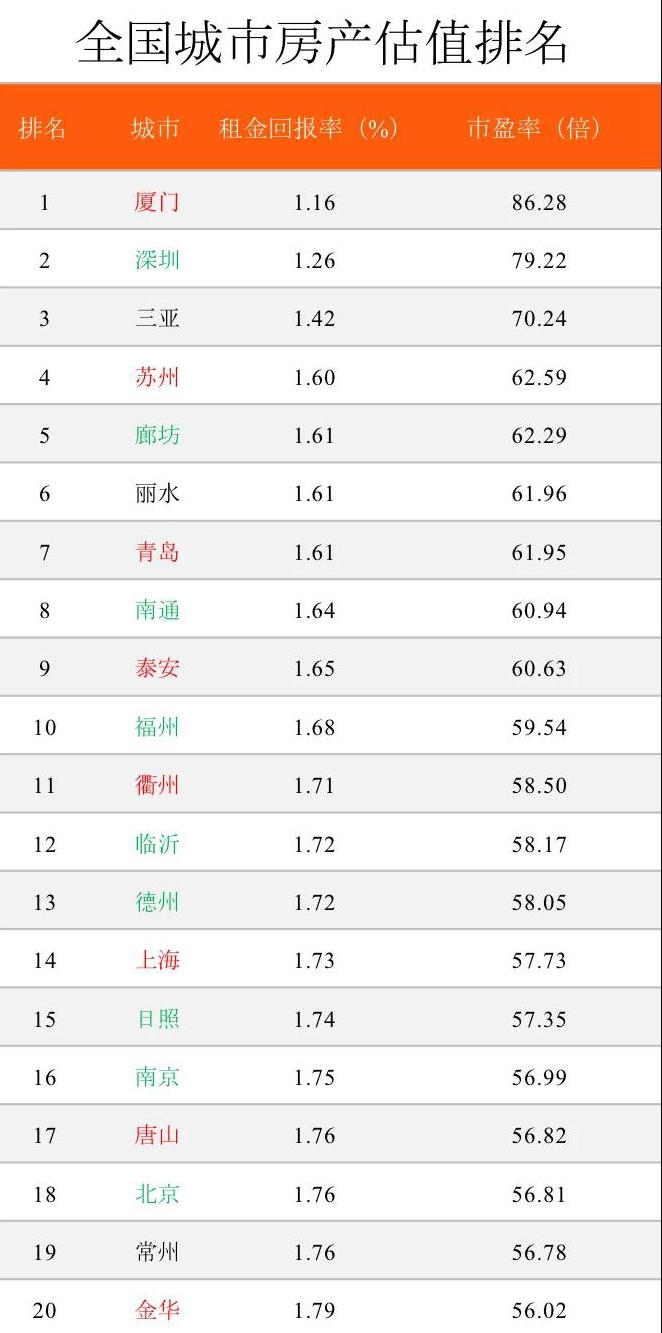The height and width of the screenshot is (1333, 662).
Task: Click the 59.54 value in 福州 row
Action: pos(539,728)
